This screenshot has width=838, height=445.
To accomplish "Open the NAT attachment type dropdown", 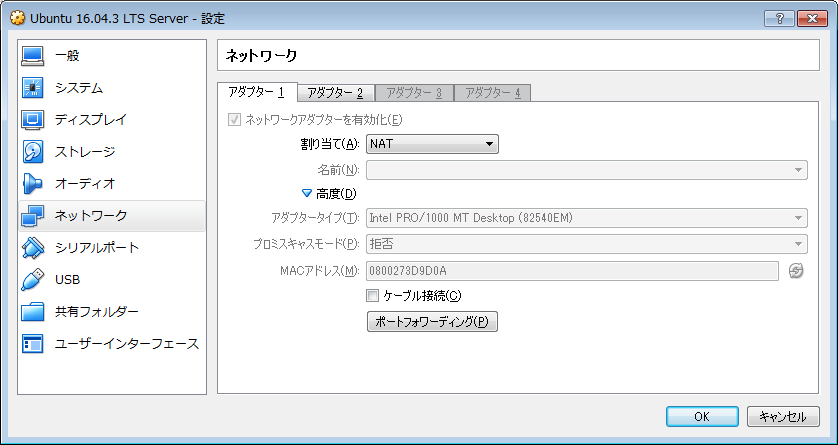I will [432, 144].
